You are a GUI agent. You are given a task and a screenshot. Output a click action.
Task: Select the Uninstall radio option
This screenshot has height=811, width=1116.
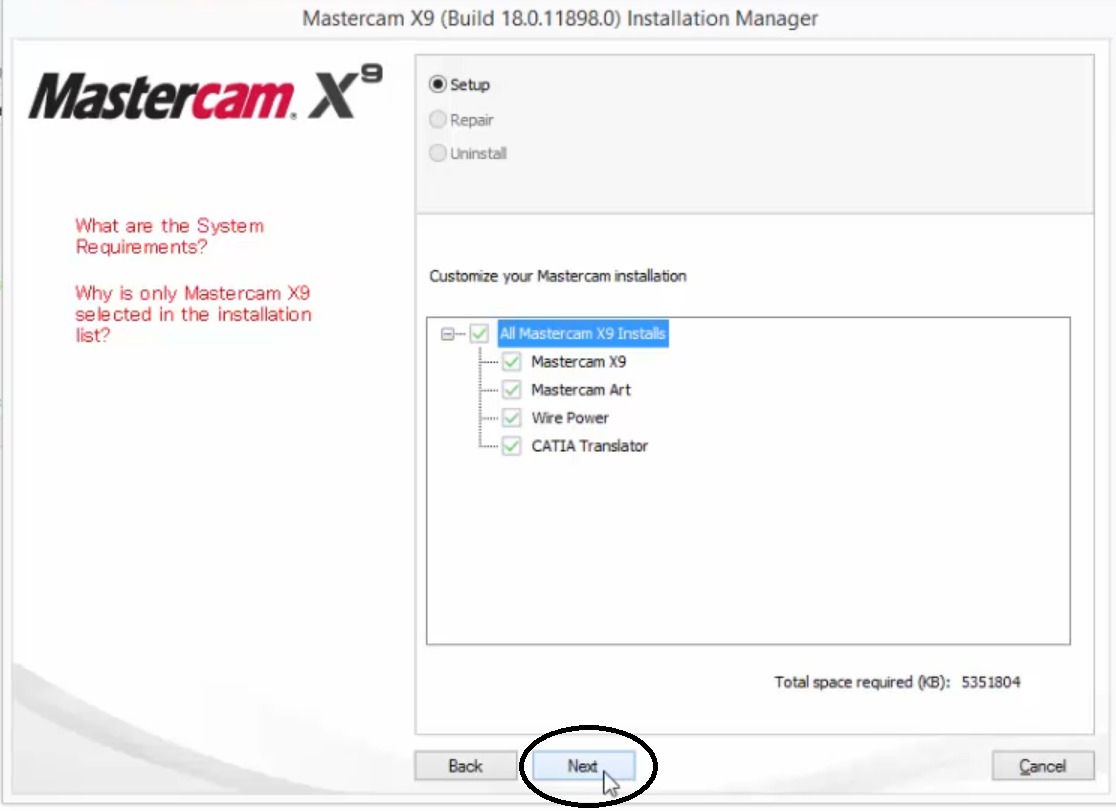[x=438, y=154]
